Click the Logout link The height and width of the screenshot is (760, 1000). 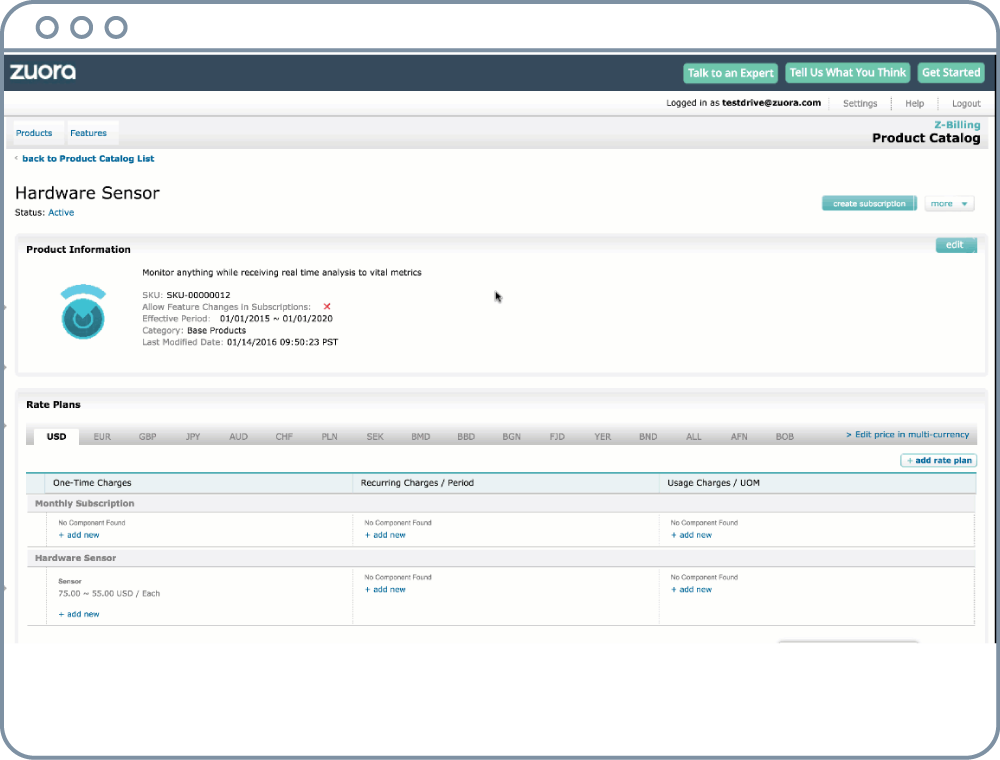point(966,103)
